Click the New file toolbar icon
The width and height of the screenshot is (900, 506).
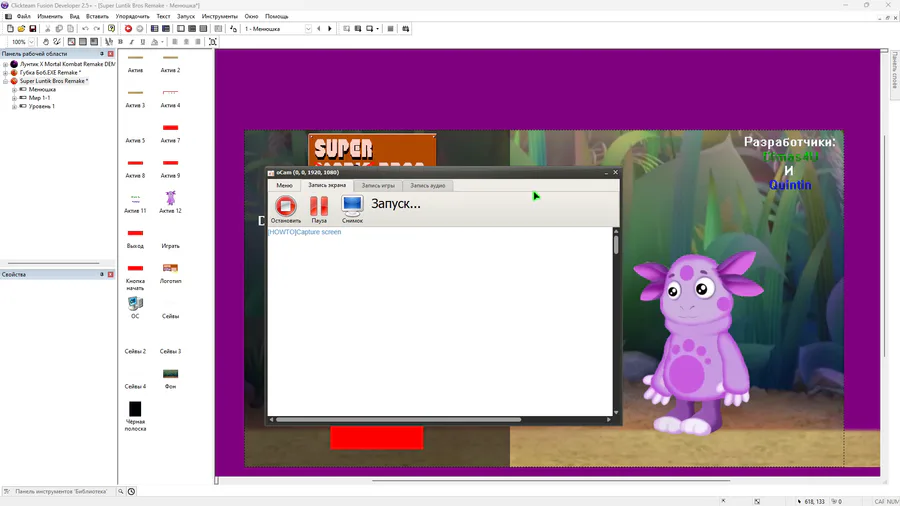coord(10,29)
